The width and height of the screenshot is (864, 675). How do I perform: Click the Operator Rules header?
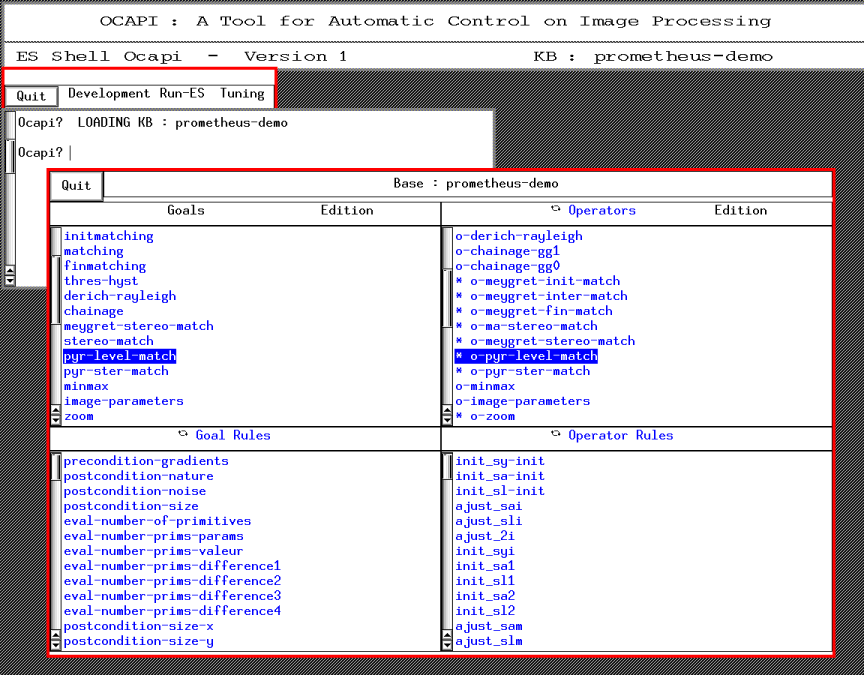tap(620, 435)
